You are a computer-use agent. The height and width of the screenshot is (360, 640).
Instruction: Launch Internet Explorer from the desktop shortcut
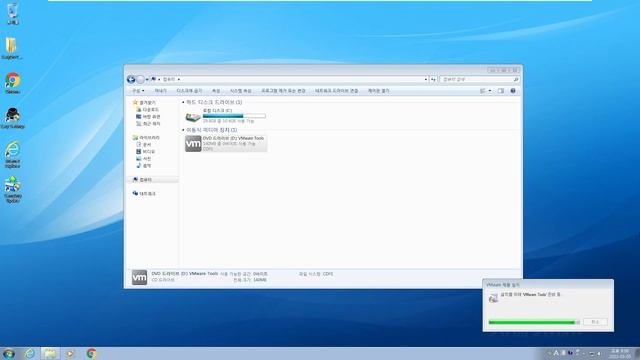point(13,154)
